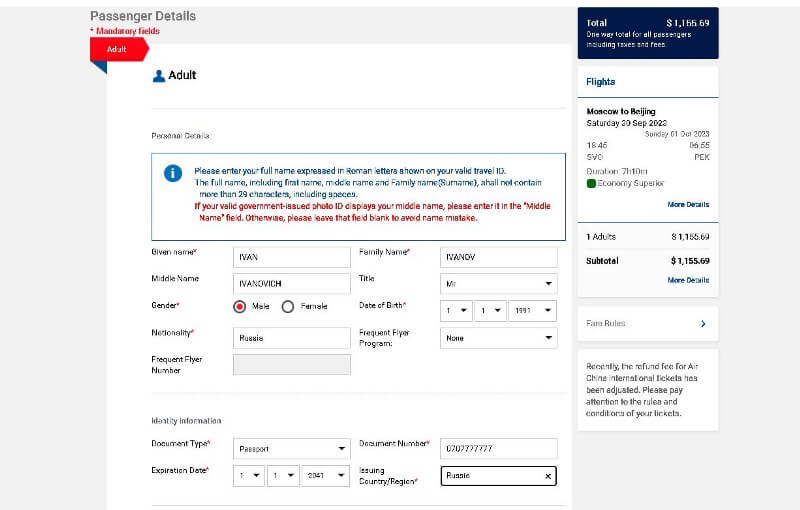Click the green Economy Superior square icon

(591, 183)
